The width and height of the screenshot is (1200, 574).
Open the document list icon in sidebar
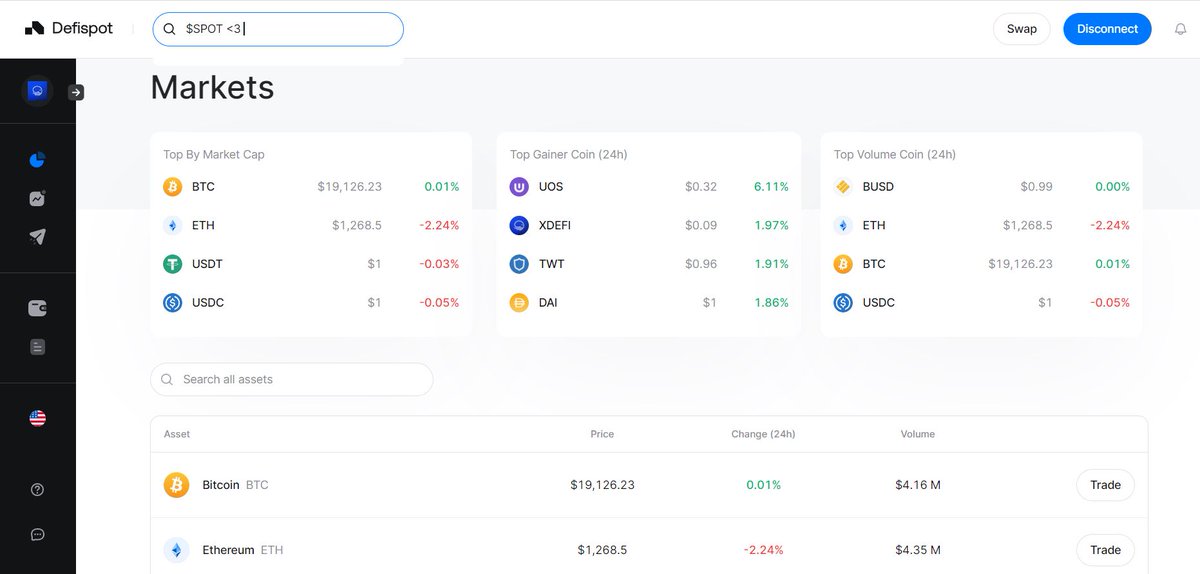pos(37,347)
